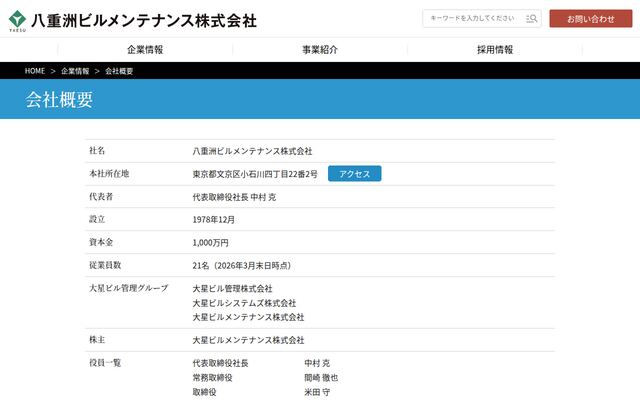Click address 東京都文京区小石川四丁目22番2号
This screenshot has width=640, height=400.
(x=255, y=174)
